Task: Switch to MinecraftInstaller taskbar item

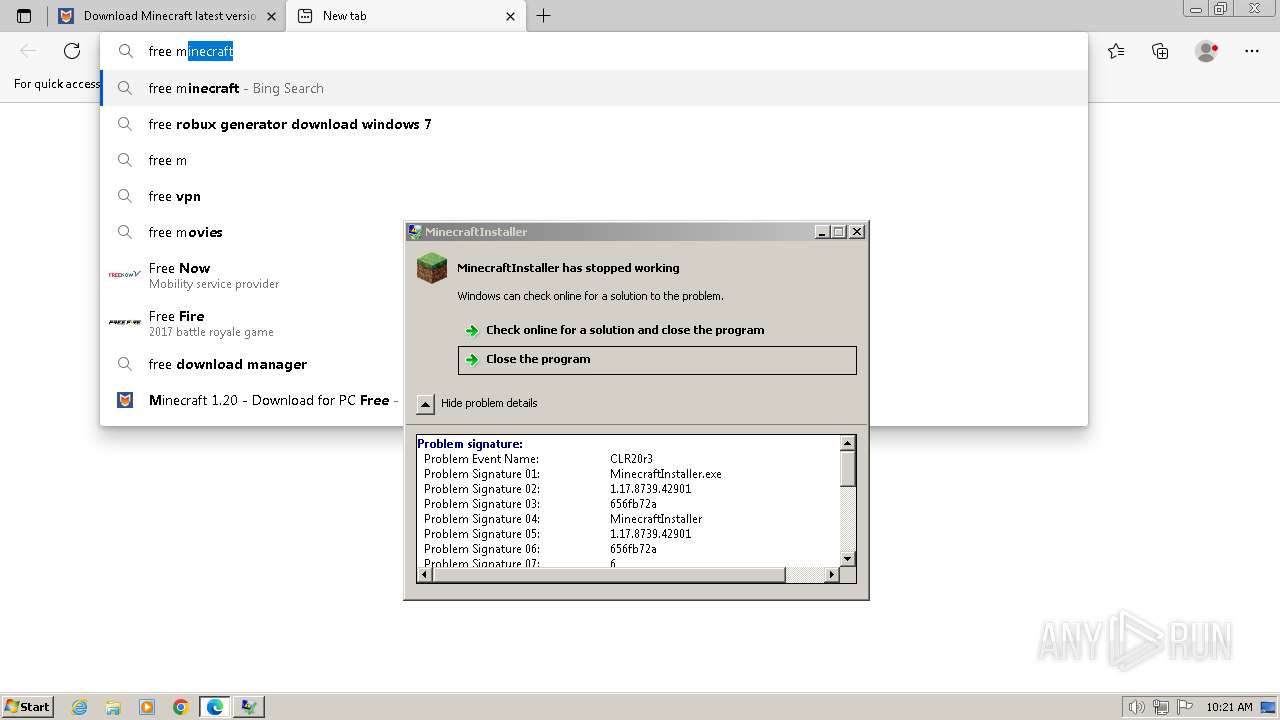Action: pyautogui.click(x=249, y=707)
